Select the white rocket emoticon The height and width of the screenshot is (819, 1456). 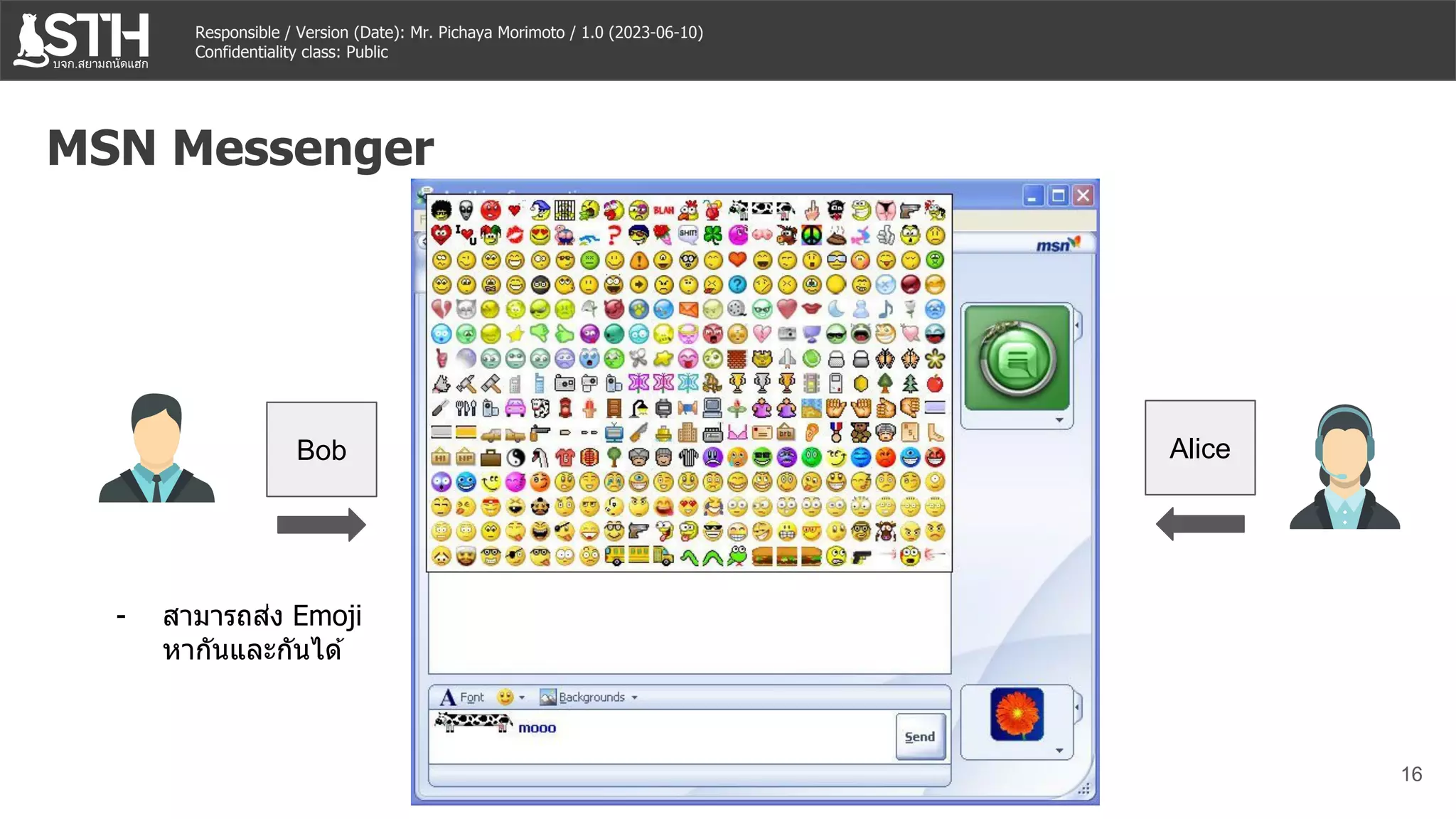click(x=786, y=358)
